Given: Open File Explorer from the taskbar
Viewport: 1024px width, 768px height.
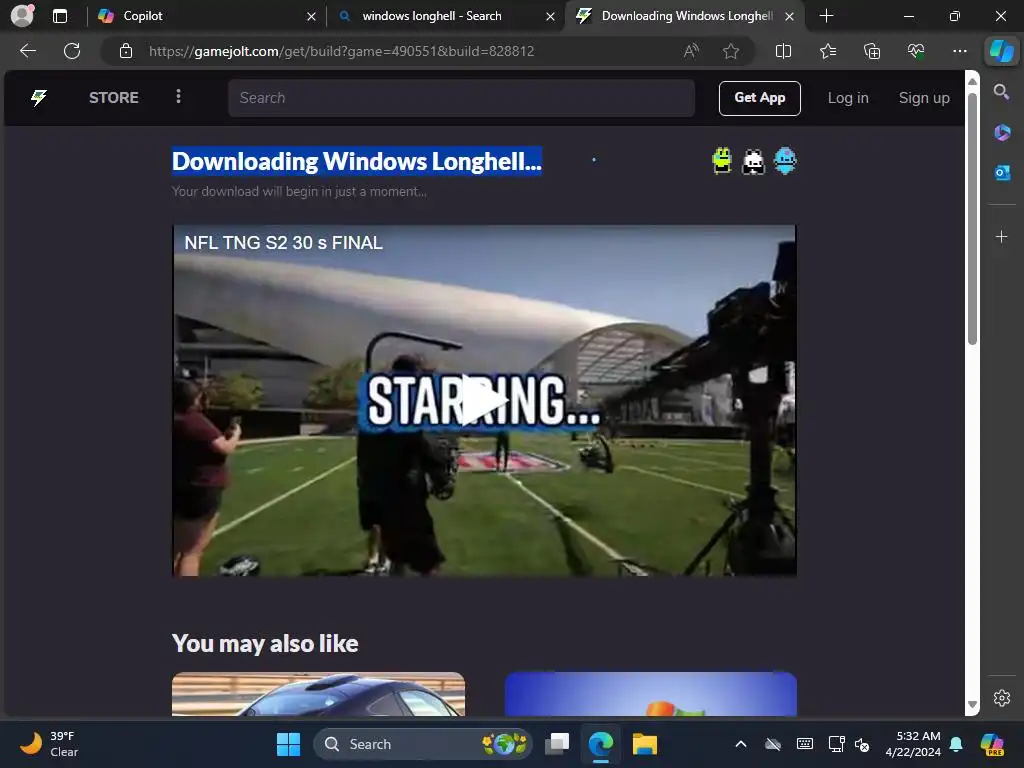Looking at the screenshot, I should (x=644, y=744).
